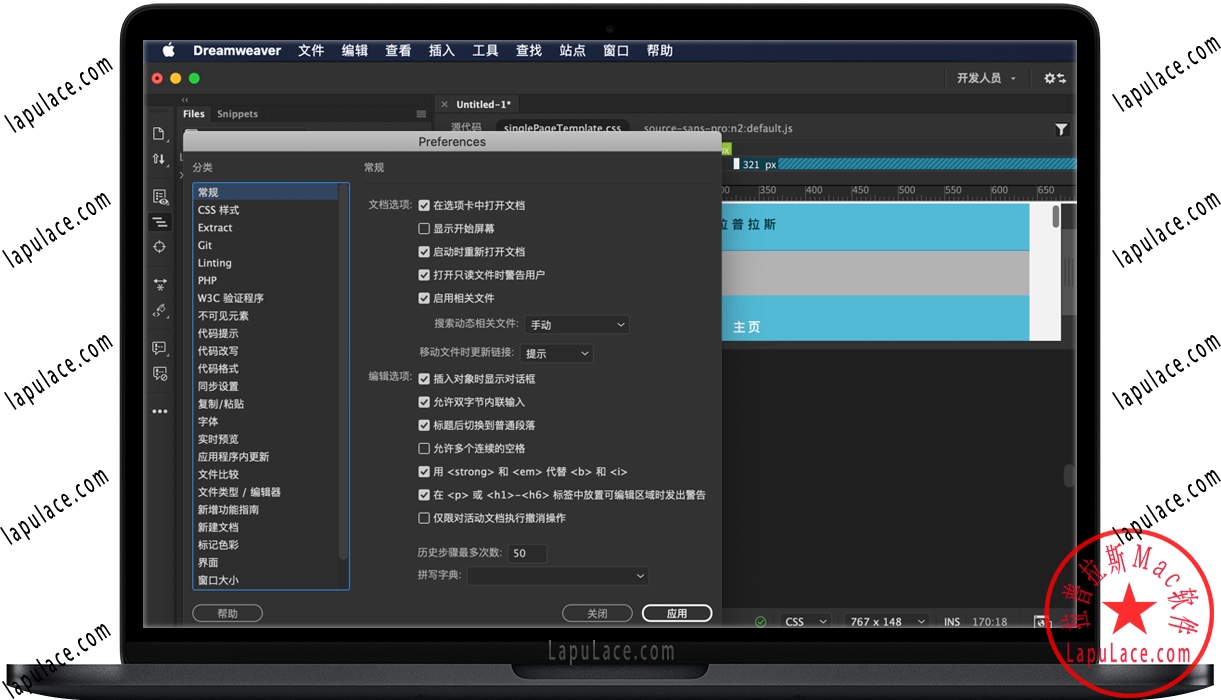Click the Open Documents icon in left toolbar
Viewport: 1221px width, 700px height.
[159, 134]
